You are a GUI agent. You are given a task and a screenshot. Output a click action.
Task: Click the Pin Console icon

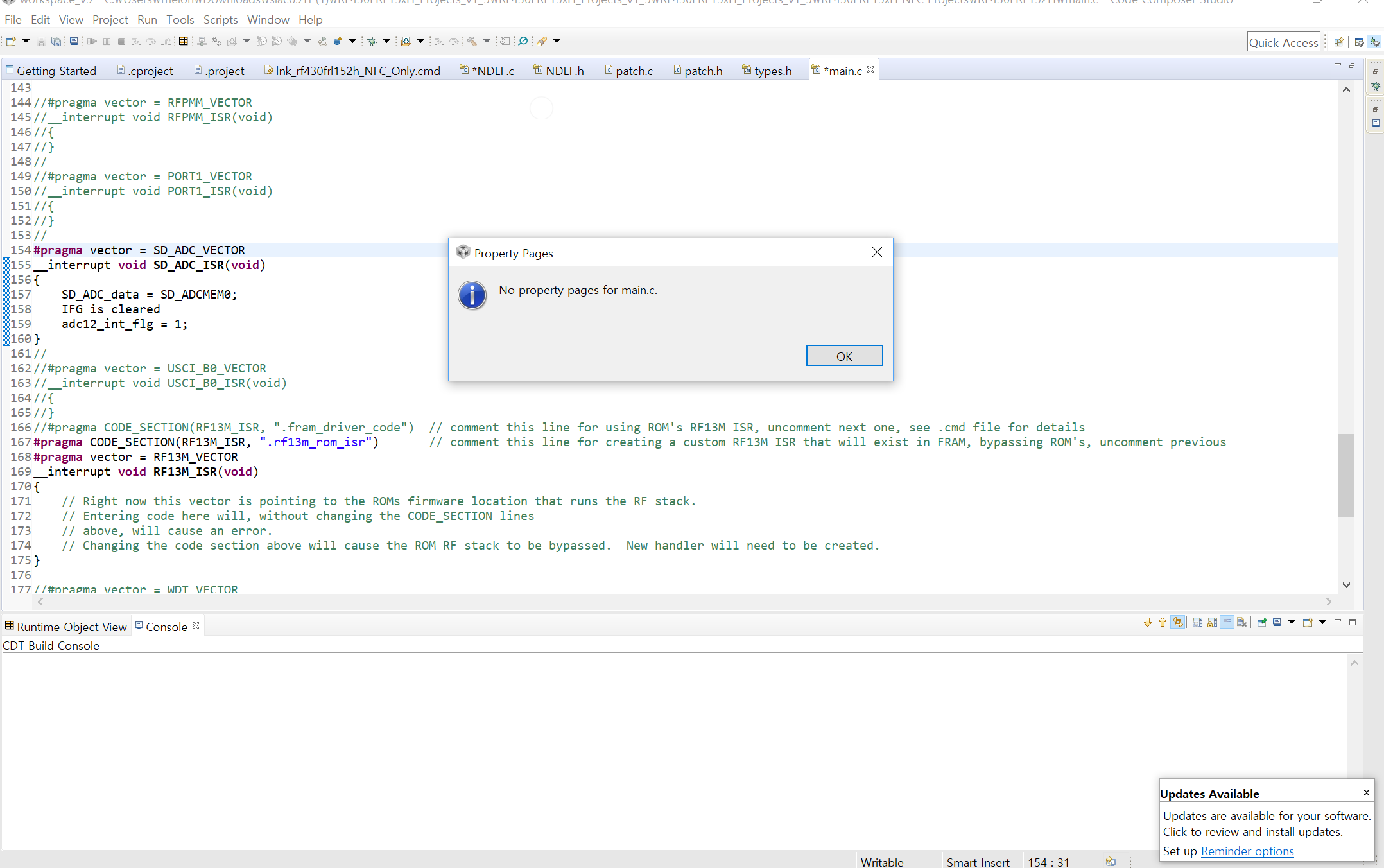(x=1262, y=622)
